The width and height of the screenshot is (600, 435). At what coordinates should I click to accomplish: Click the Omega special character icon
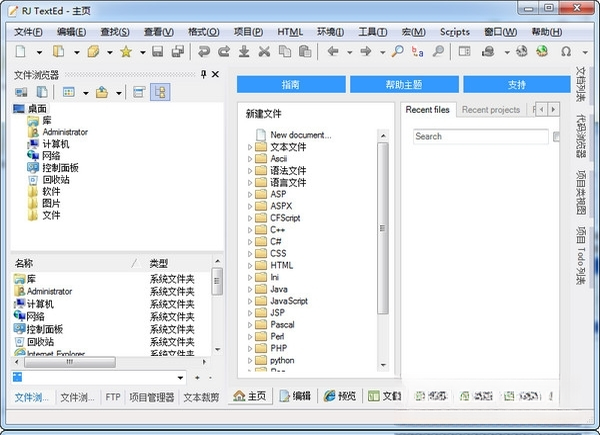click(x=566, y=51)
